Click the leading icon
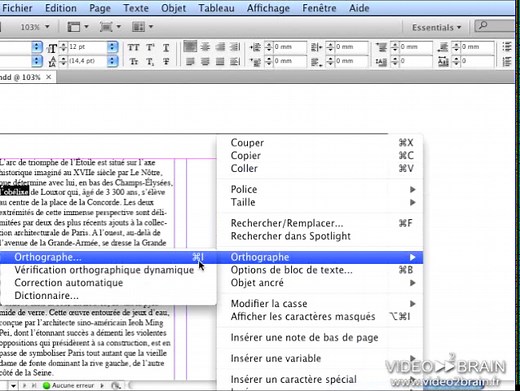This screenshot has width=520, height=391. (x=52, y=62)
